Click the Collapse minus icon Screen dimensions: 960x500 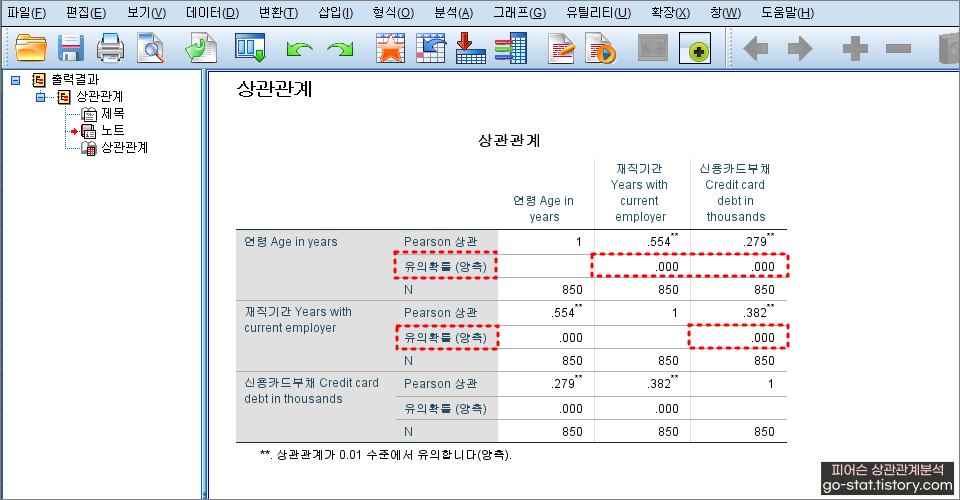point(898,48)
